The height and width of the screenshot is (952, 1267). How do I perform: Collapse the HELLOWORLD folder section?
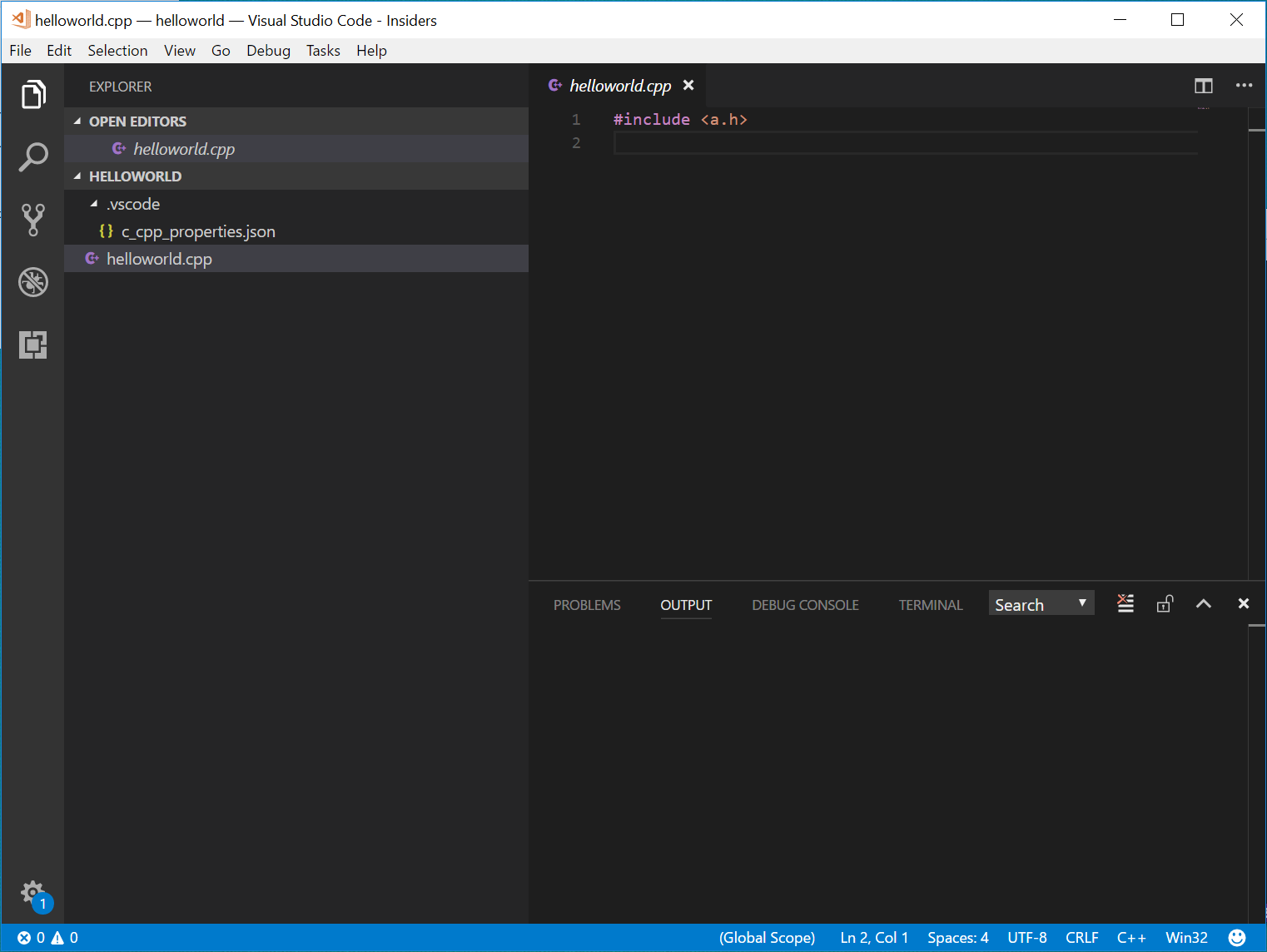(x=77, y=176)
